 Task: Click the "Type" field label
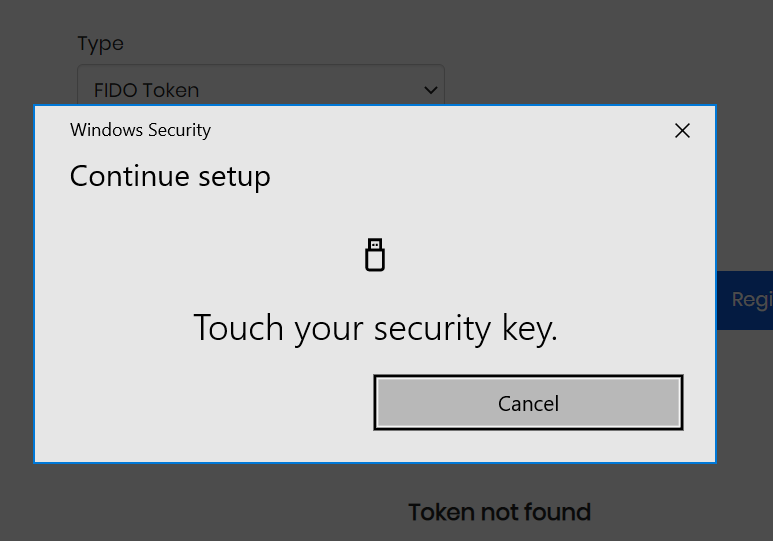[x=100, y=44]
